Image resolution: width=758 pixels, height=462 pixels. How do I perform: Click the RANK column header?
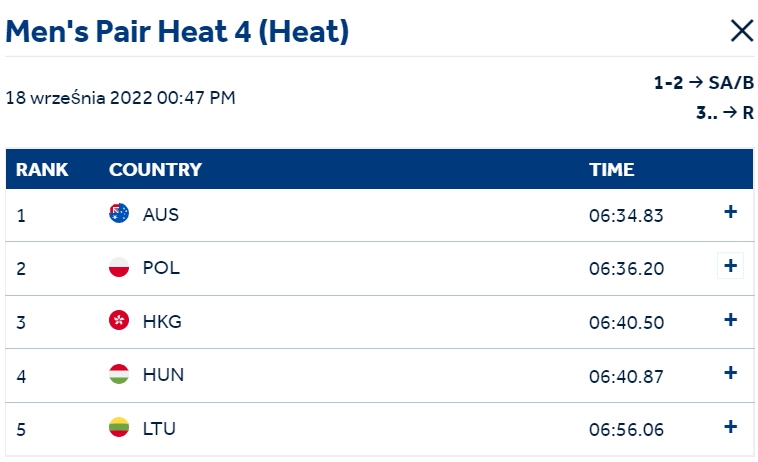pyautogui.click(x=42, y=170)
